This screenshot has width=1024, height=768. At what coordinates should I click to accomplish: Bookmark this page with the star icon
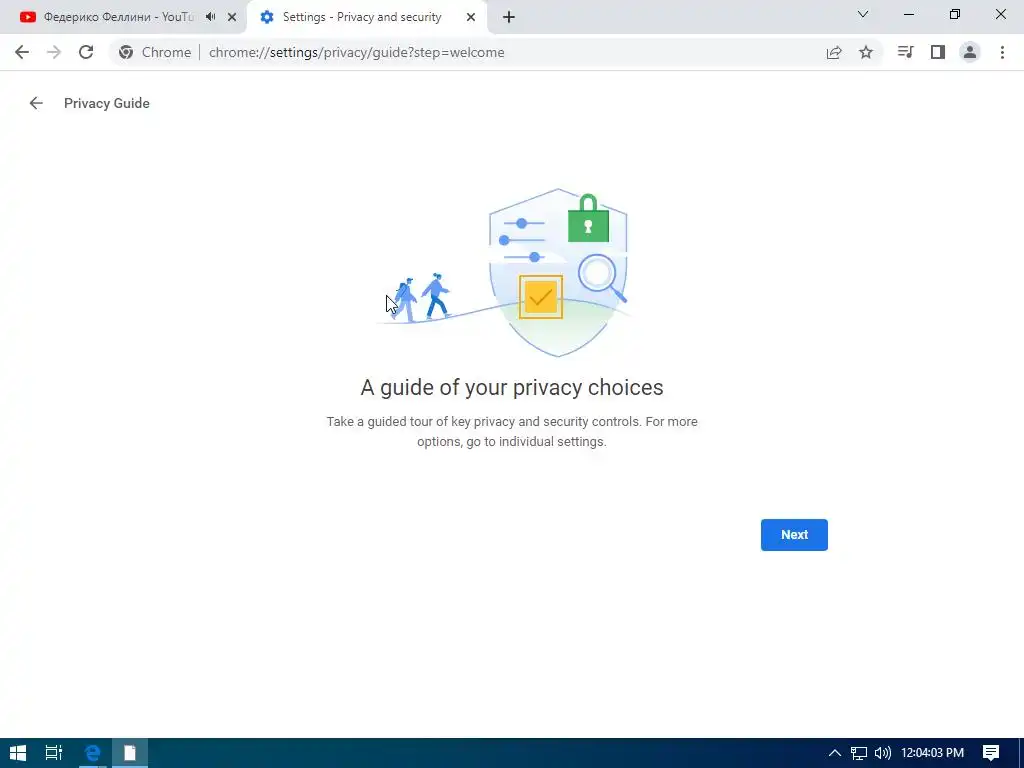[866, 52]
